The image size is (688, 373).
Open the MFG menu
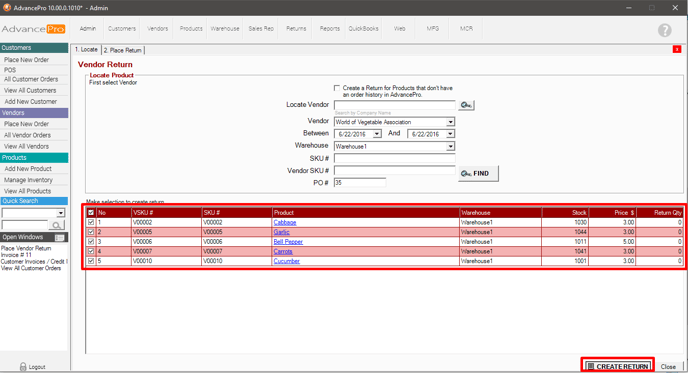[433, 29]
